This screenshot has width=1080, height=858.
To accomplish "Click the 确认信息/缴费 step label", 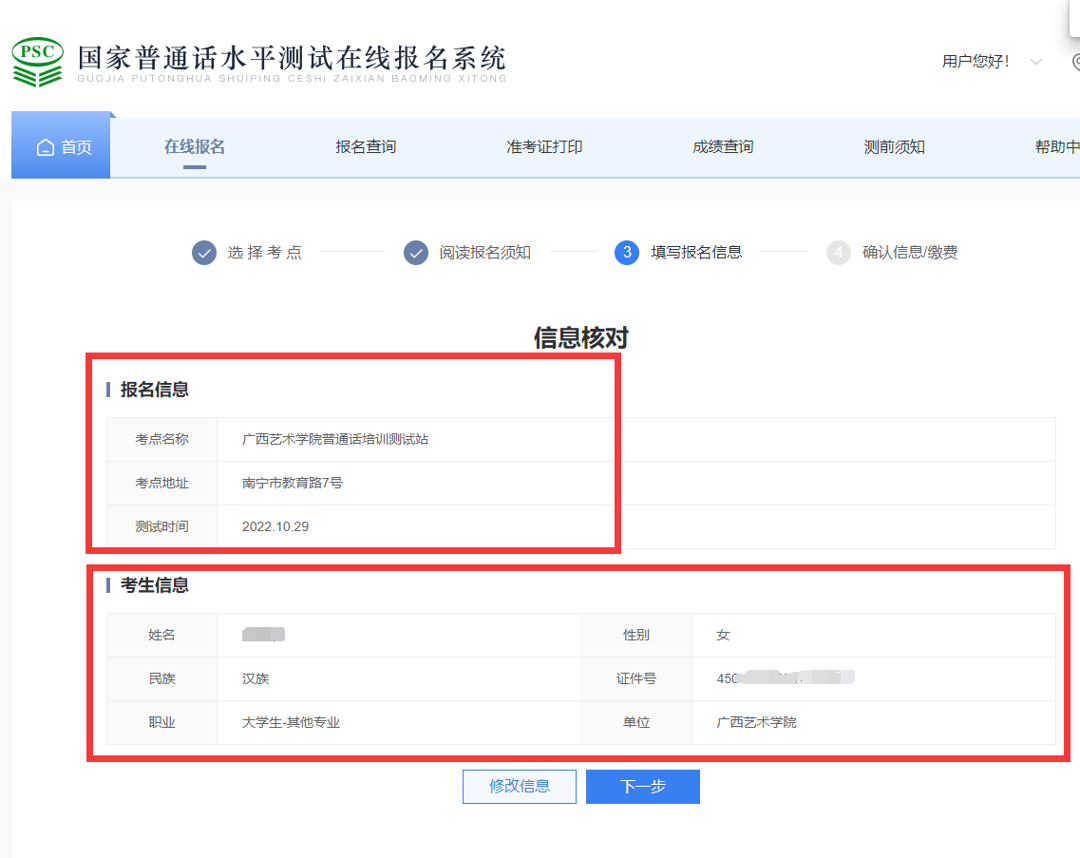I will point(910,253).
